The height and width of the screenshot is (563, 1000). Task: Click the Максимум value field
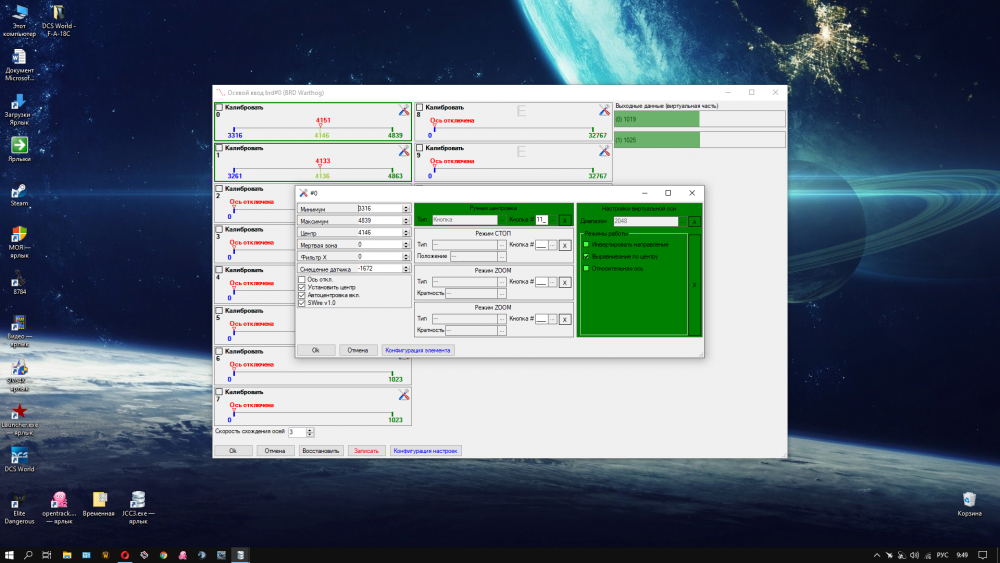point(378,220)
